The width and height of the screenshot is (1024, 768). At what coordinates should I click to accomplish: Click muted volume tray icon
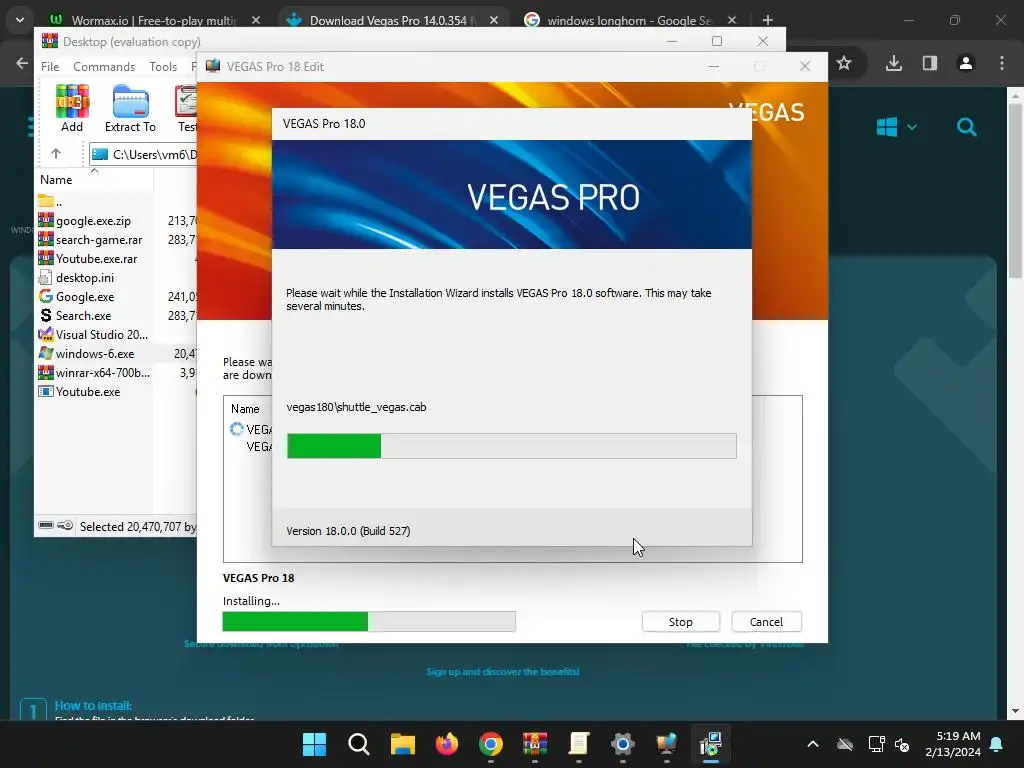(902, 744)
